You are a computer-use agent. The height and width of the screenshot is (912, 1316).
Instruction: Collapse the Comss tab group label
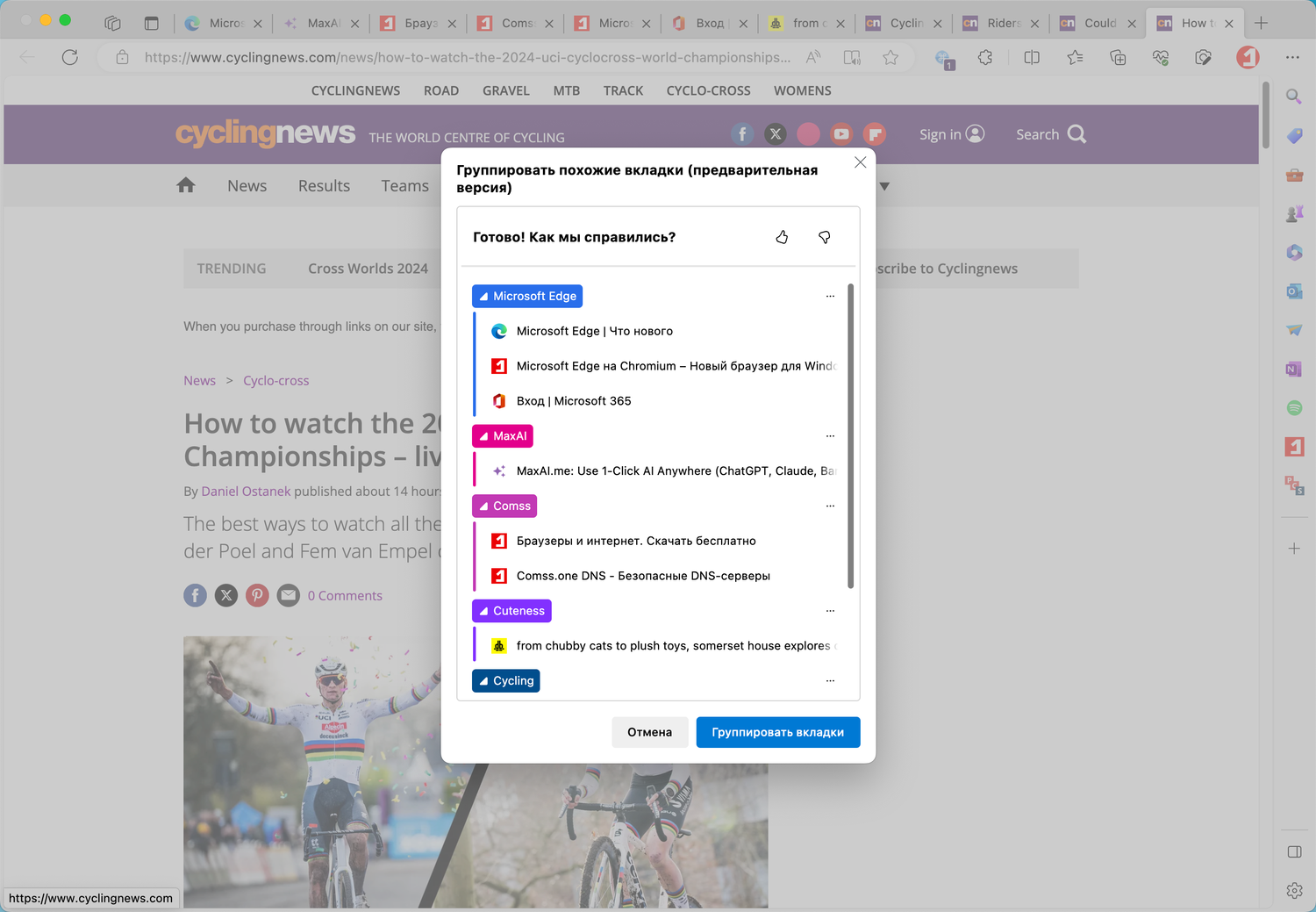point(504,506)
